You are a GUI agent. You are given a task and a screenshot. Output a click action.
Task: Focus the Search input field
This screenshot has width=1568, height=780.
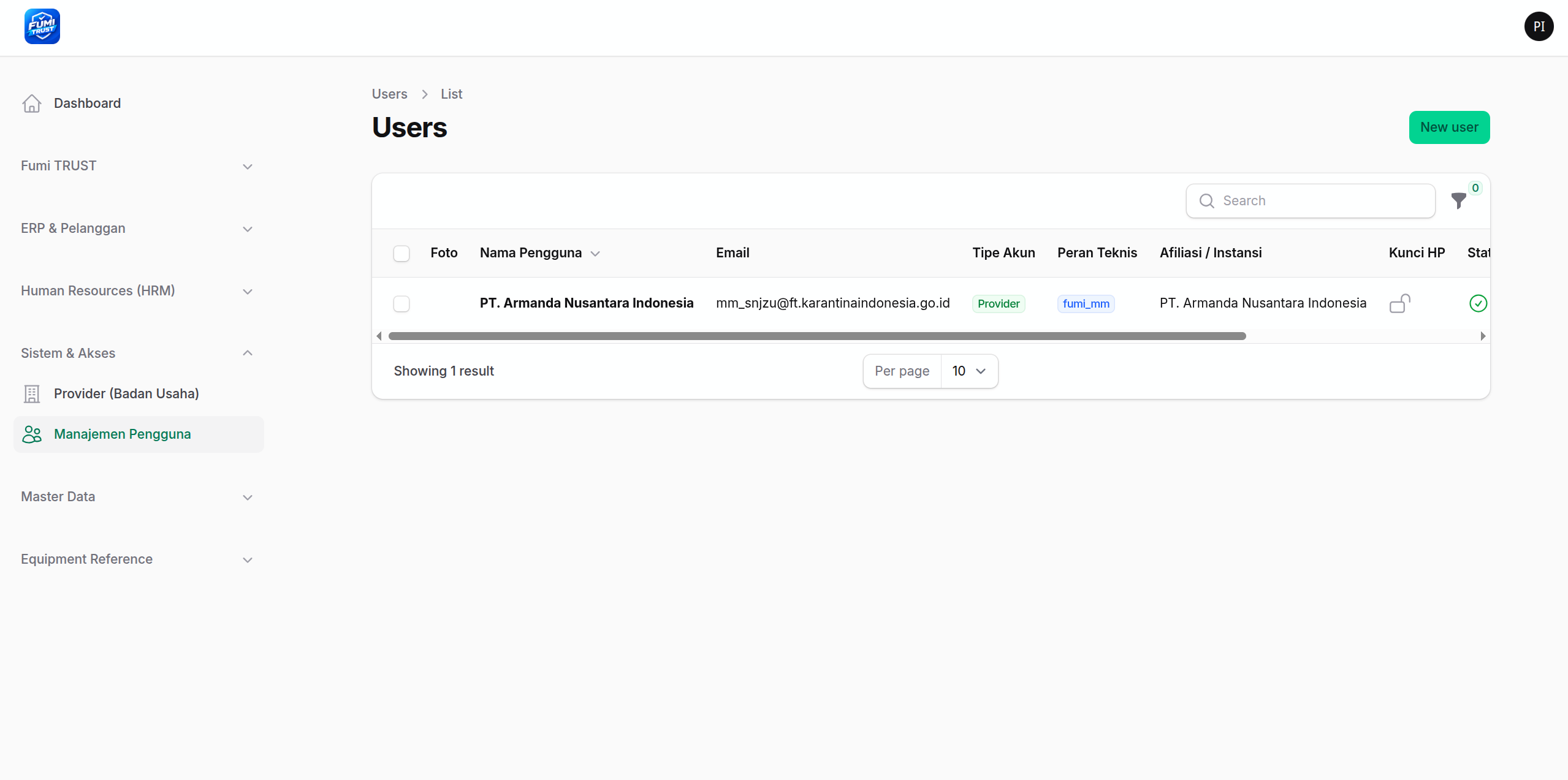point(1311,201)
